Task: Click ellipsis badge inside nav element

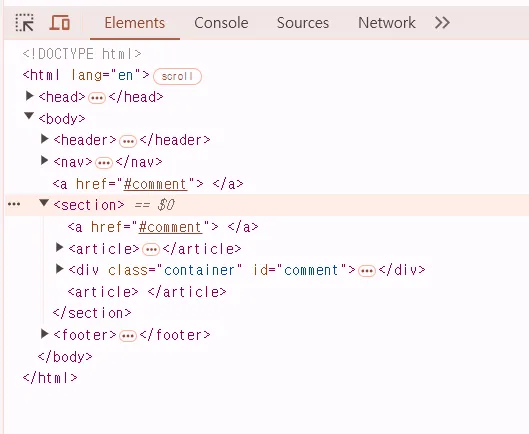Action: (104, 163)
